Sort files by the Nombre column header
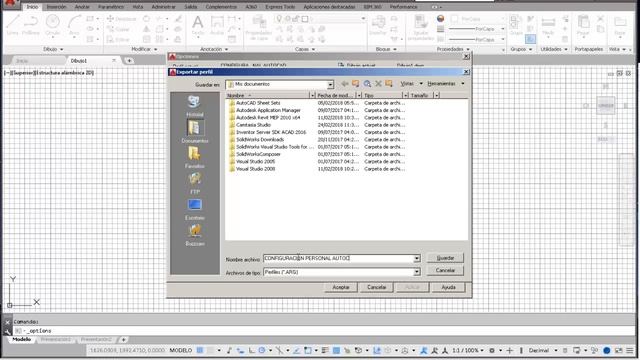 pos(268,95)
